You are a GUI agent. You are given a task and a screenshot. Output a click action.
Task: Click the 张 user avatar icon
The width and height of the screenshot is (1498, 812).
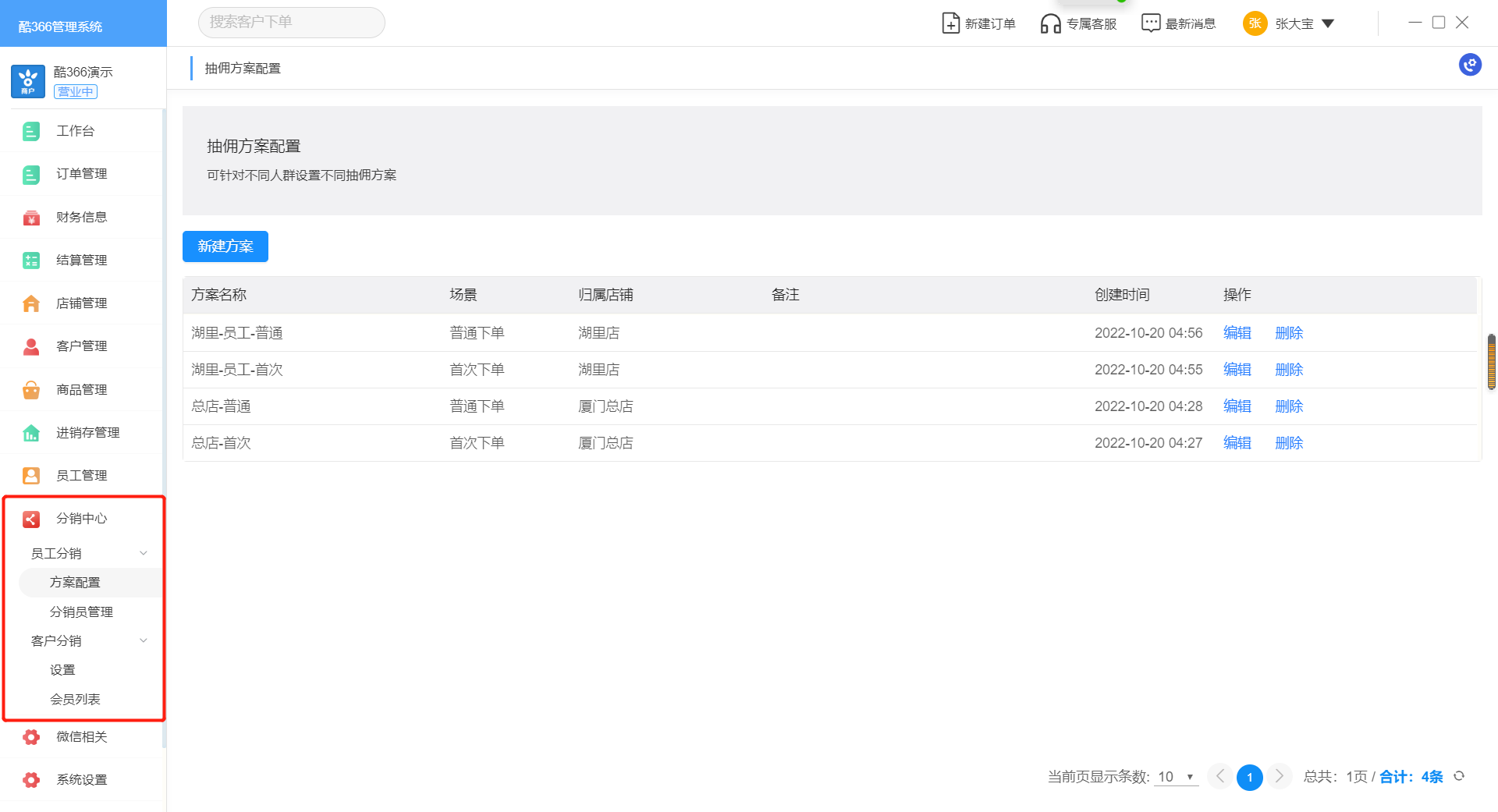coord(1255,23)
